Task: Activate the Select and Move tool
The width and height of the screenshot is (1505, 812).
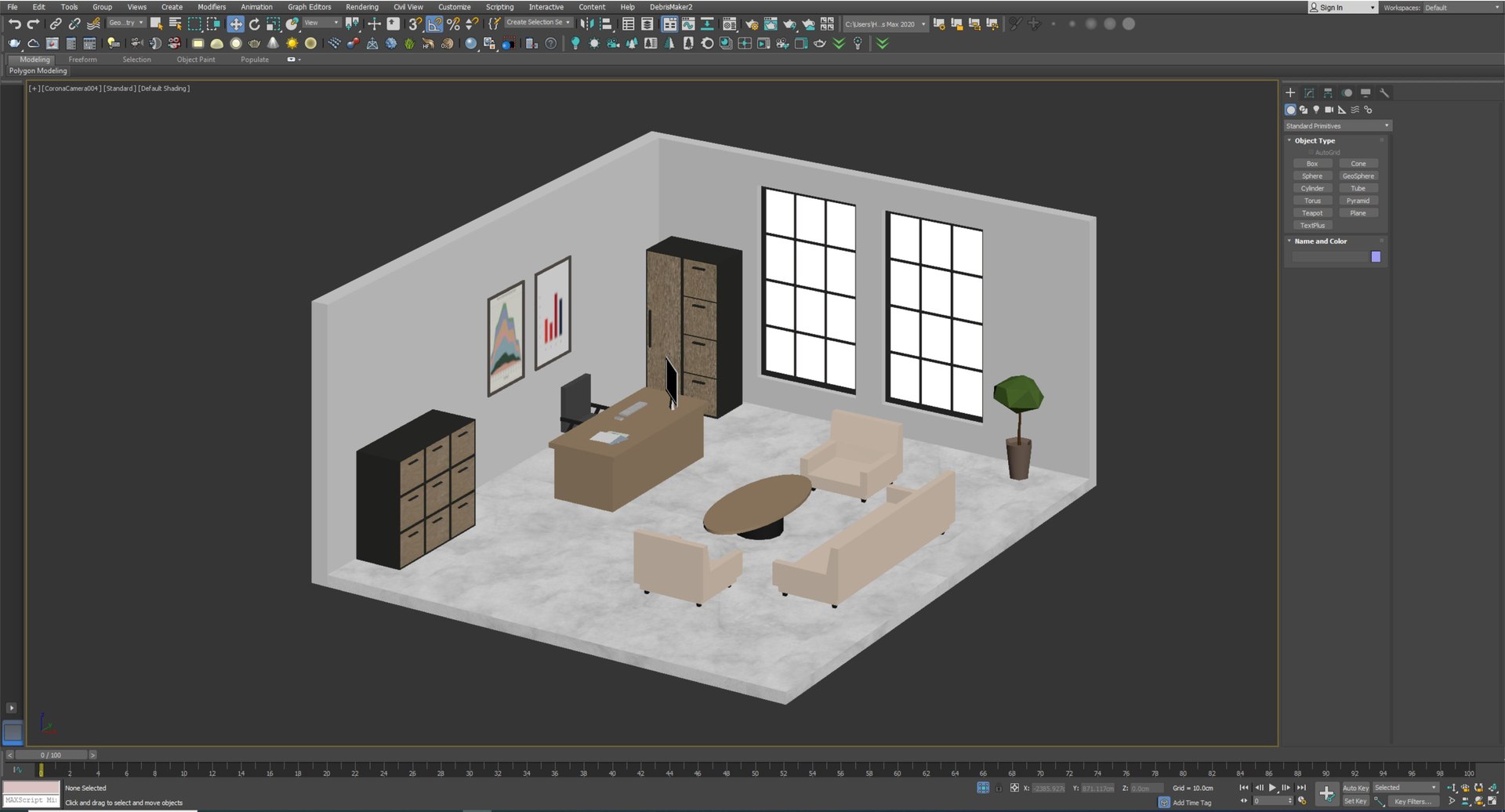Action: tap(235, 24)
